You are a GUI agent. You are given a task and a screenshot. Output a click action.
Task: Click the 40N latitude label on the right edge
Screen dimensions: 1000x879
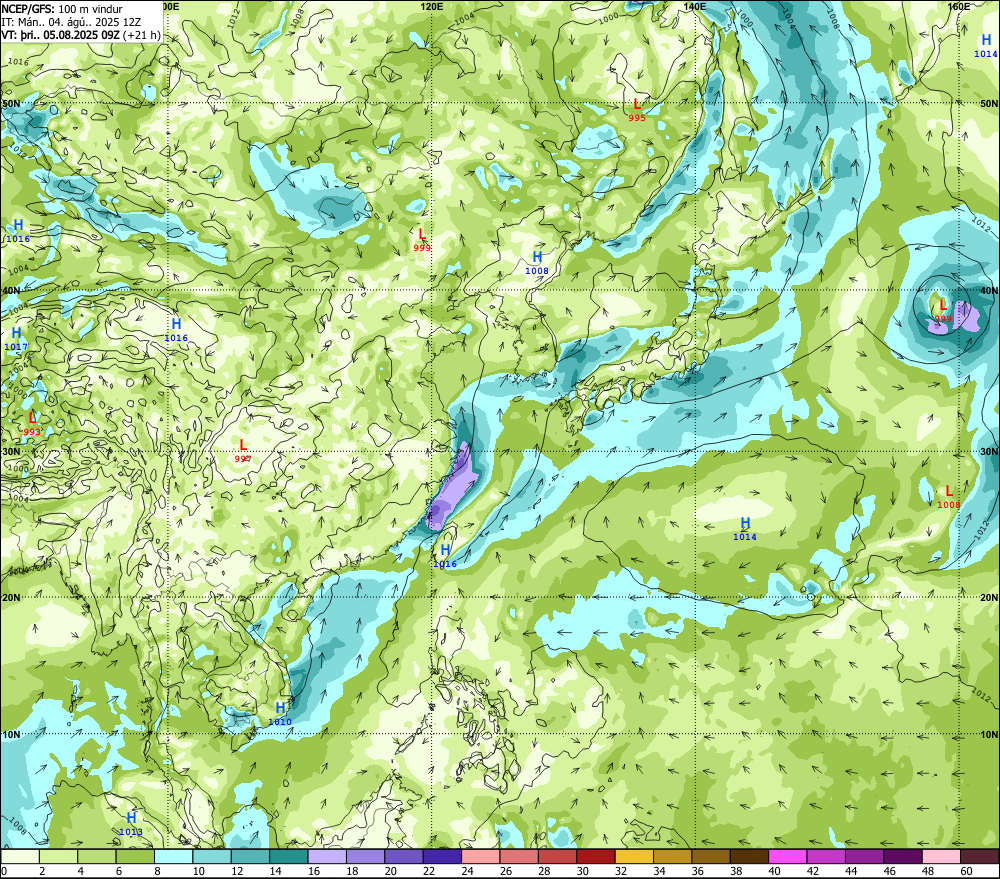tap(989, 290)
